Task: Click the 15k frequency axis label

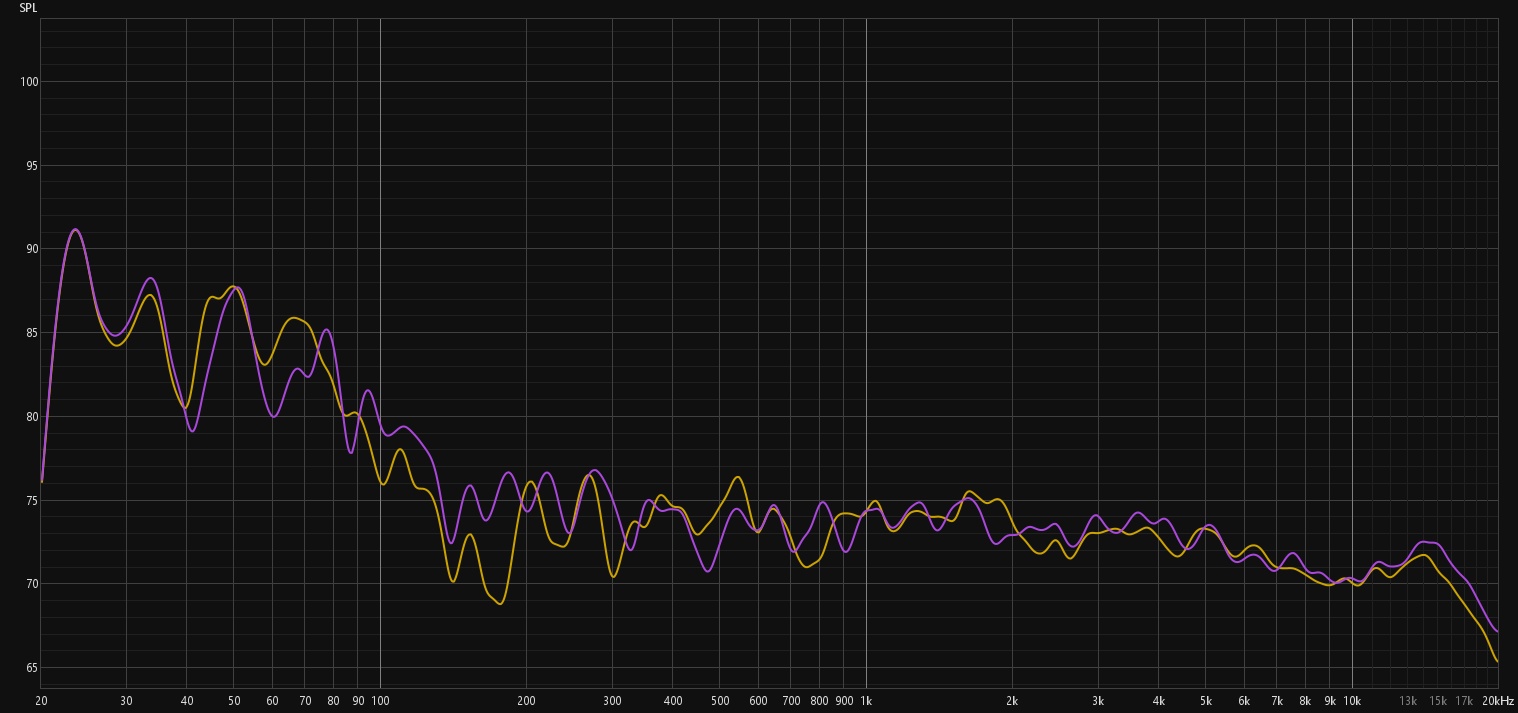Action: coord(1438,701)
